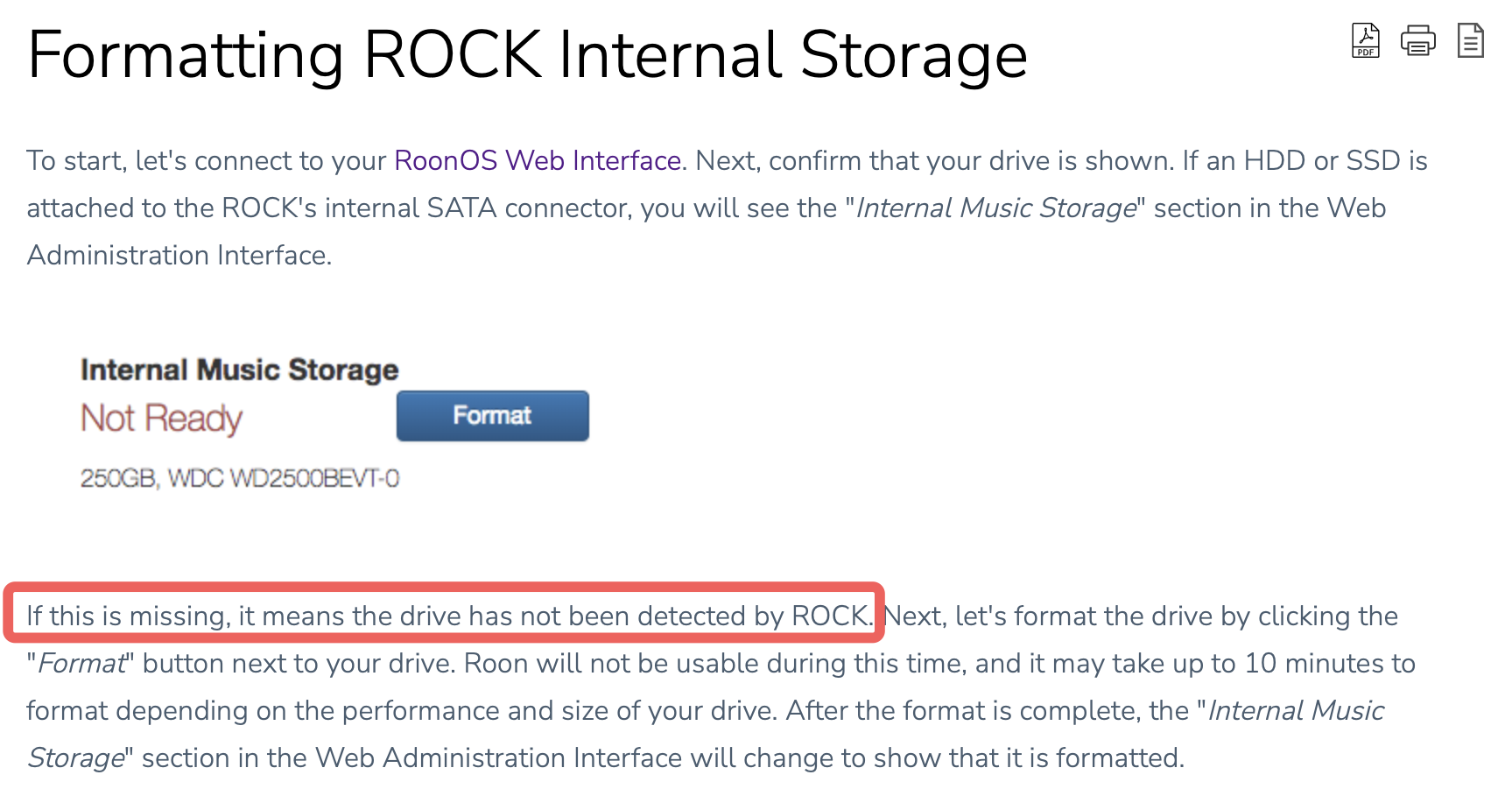Image resolution: width=1512 pixels, height=803 pixels.
Task: Click the red 'Not Ready' status text
Action: click(161, 419)
